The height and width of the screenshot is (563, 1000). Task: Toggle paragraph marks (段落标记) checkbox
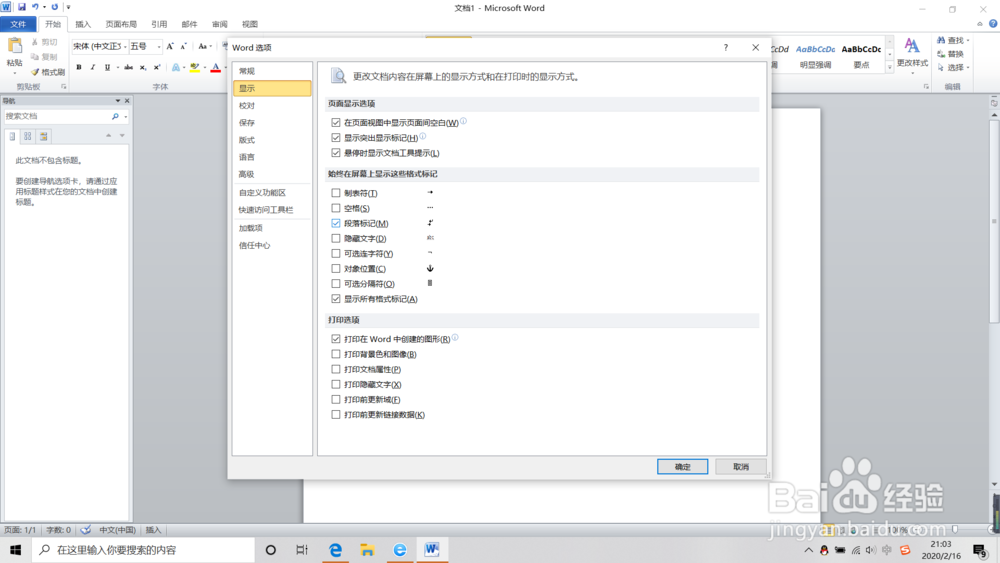coord(335,223)
